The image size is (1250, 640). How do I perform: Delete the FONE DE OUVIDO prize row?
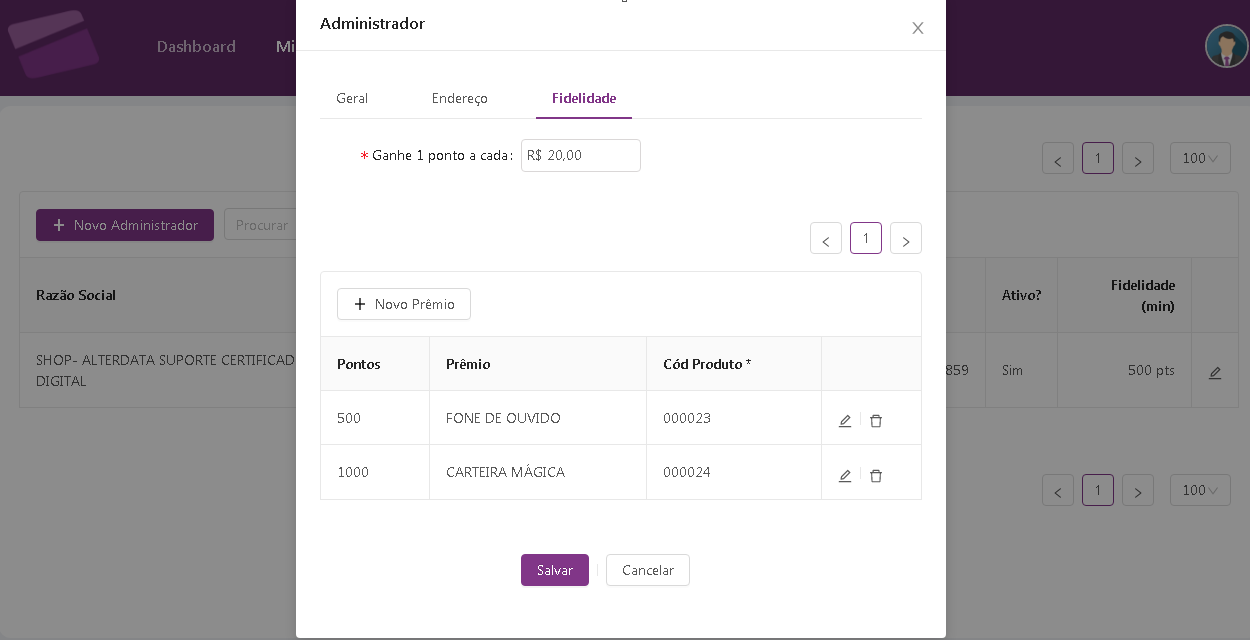tap(876, 421)
